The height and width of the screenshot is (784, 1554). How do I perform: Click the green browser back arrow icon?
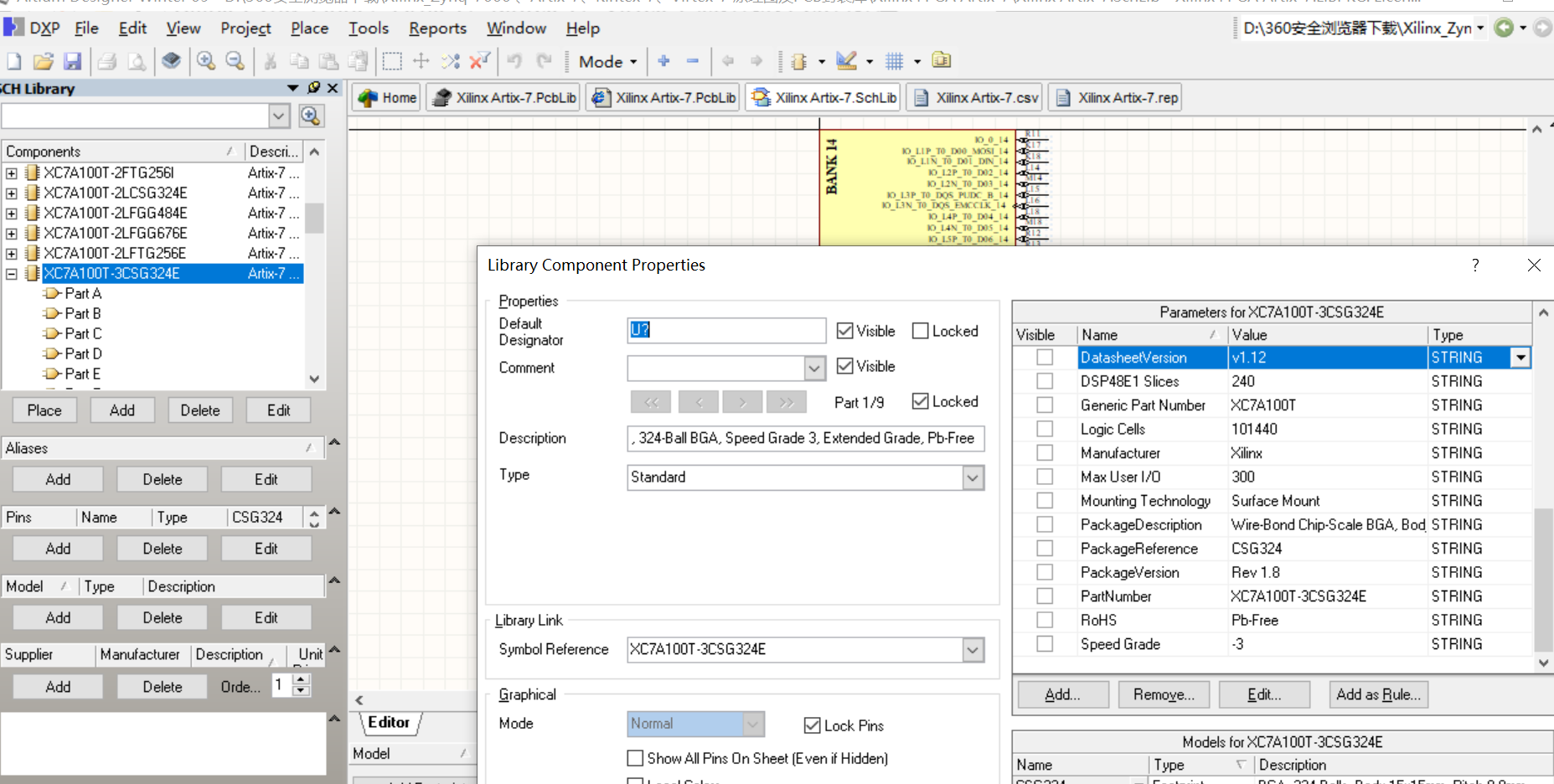pos(1505,28)
